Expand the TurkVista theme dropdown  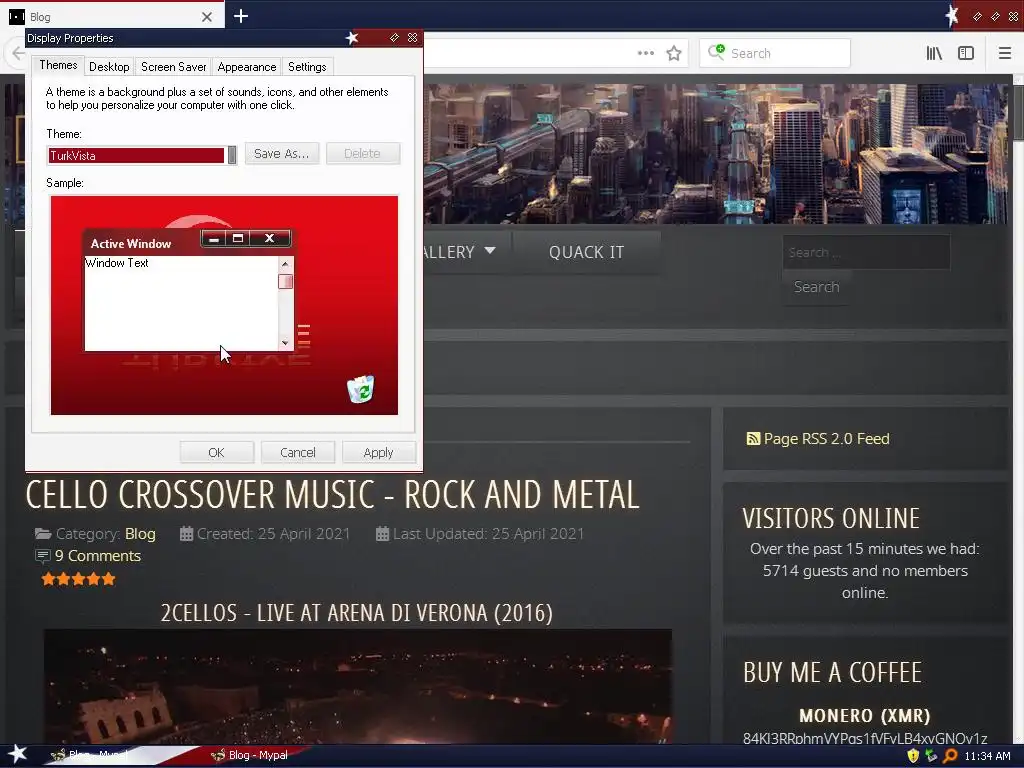pos(231,155)
